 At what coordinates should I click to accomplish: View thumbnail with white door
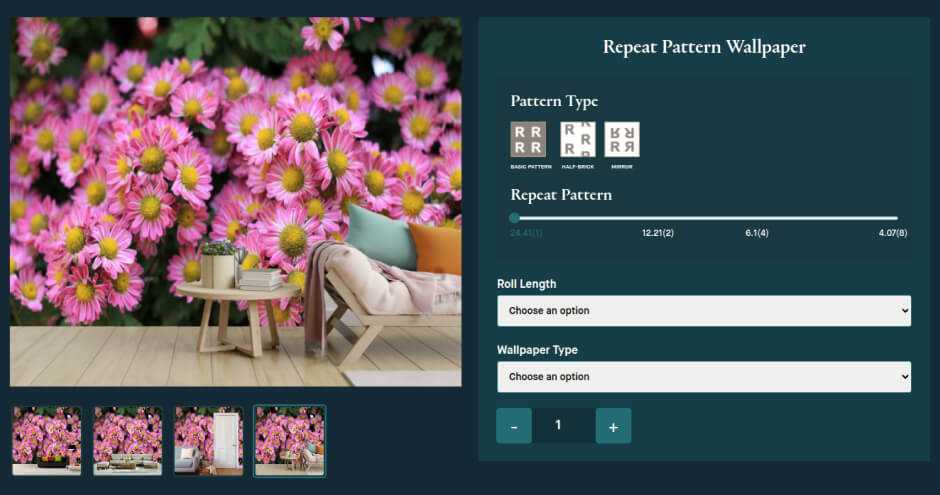click(x=209, y=440)
